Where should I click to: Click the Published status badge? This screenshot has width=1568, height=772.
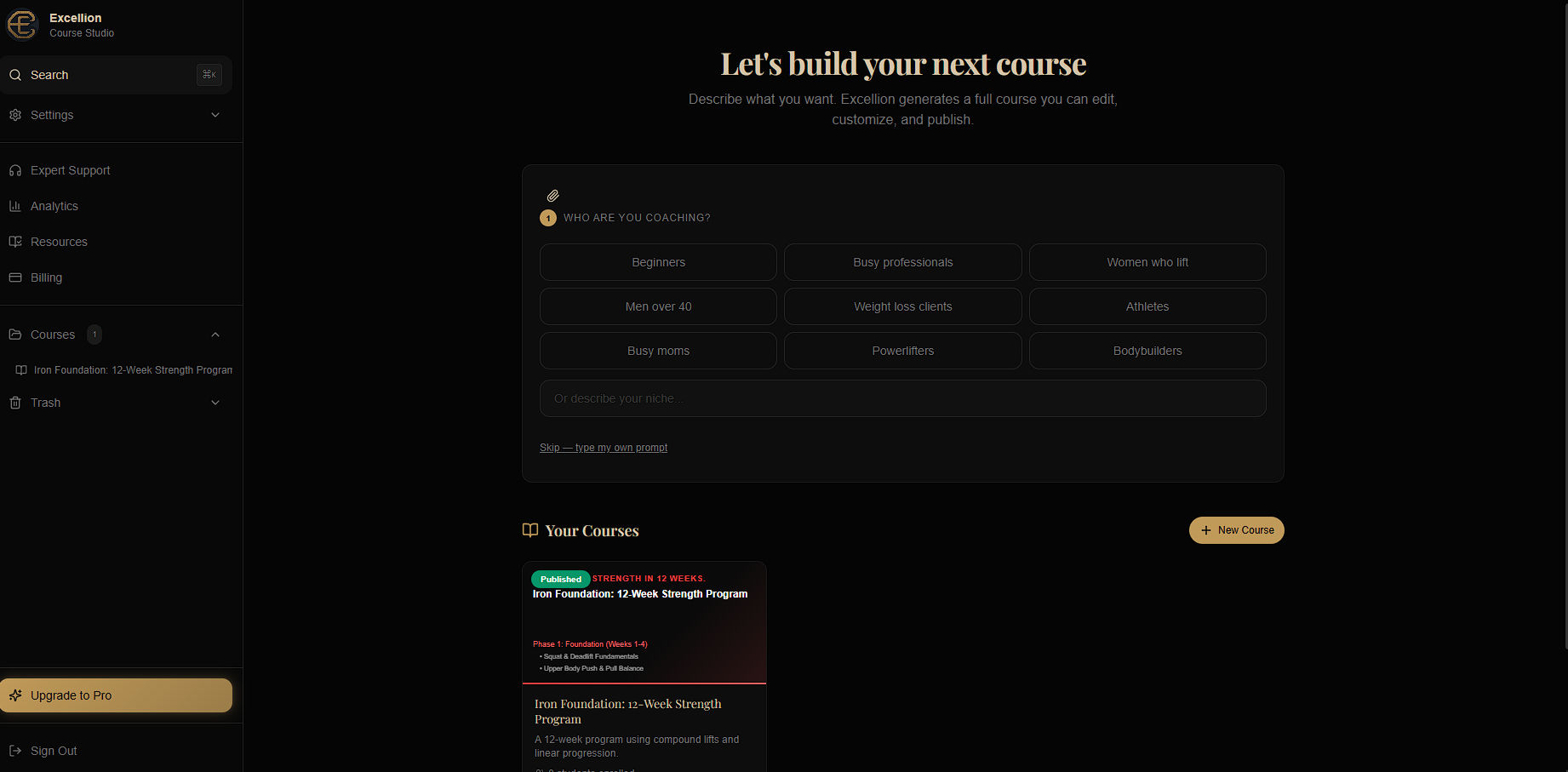click(x=561, y=580)
